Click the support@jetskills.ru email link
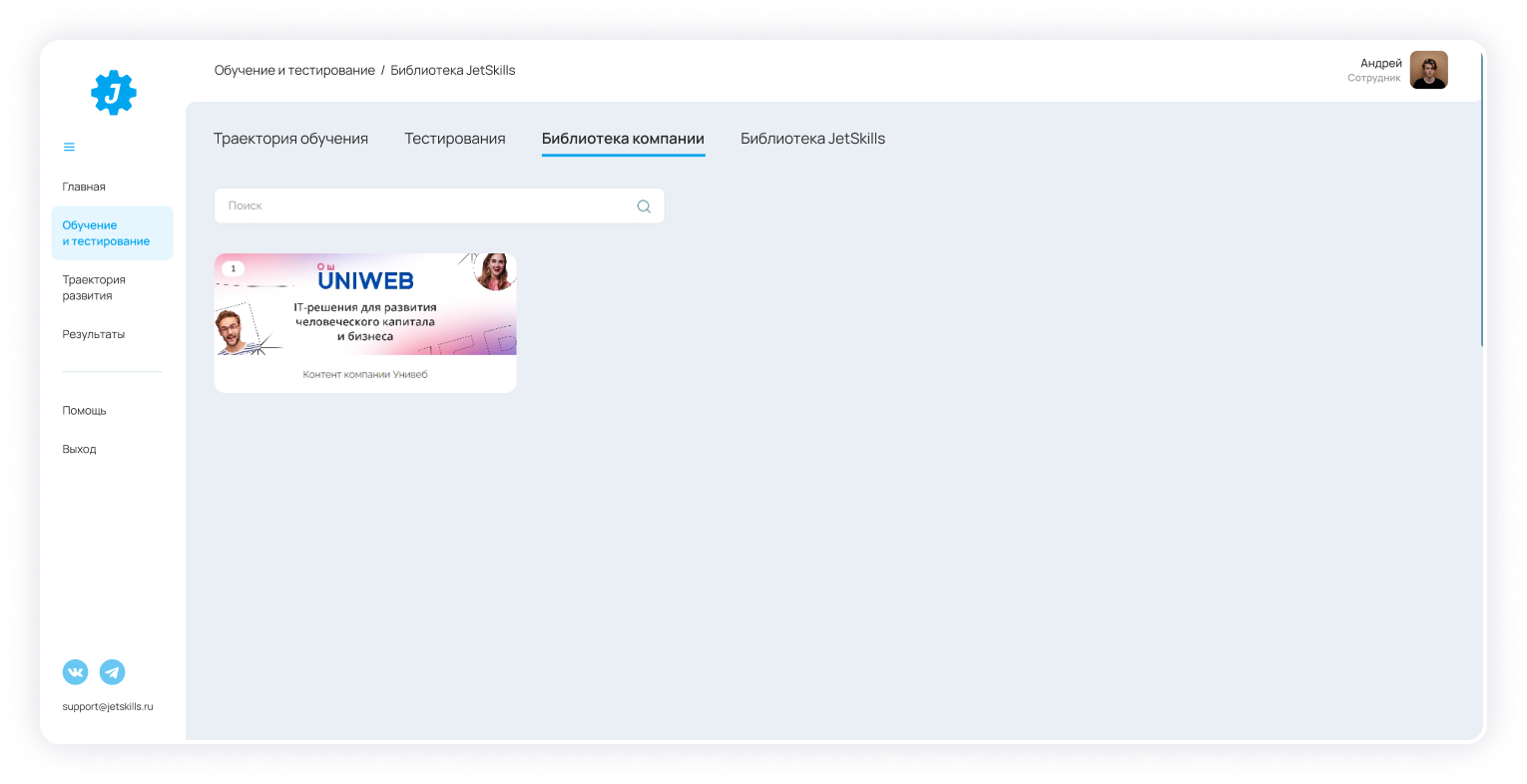 point(108,706)
